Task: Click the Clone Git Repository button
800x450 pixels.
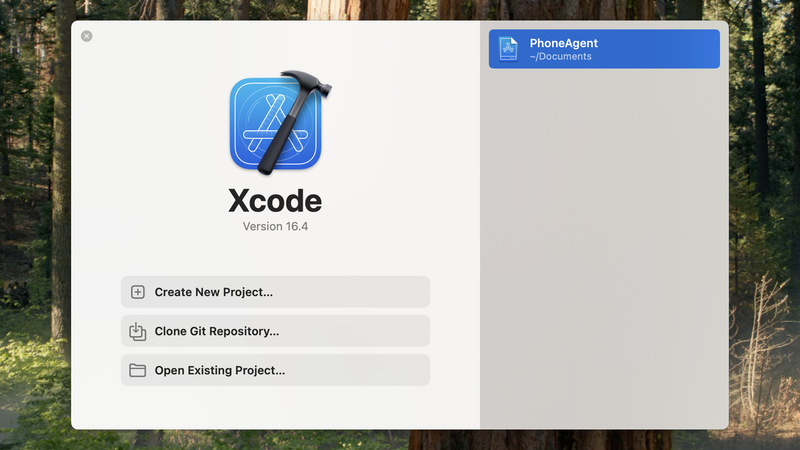Action: point(276,331)
